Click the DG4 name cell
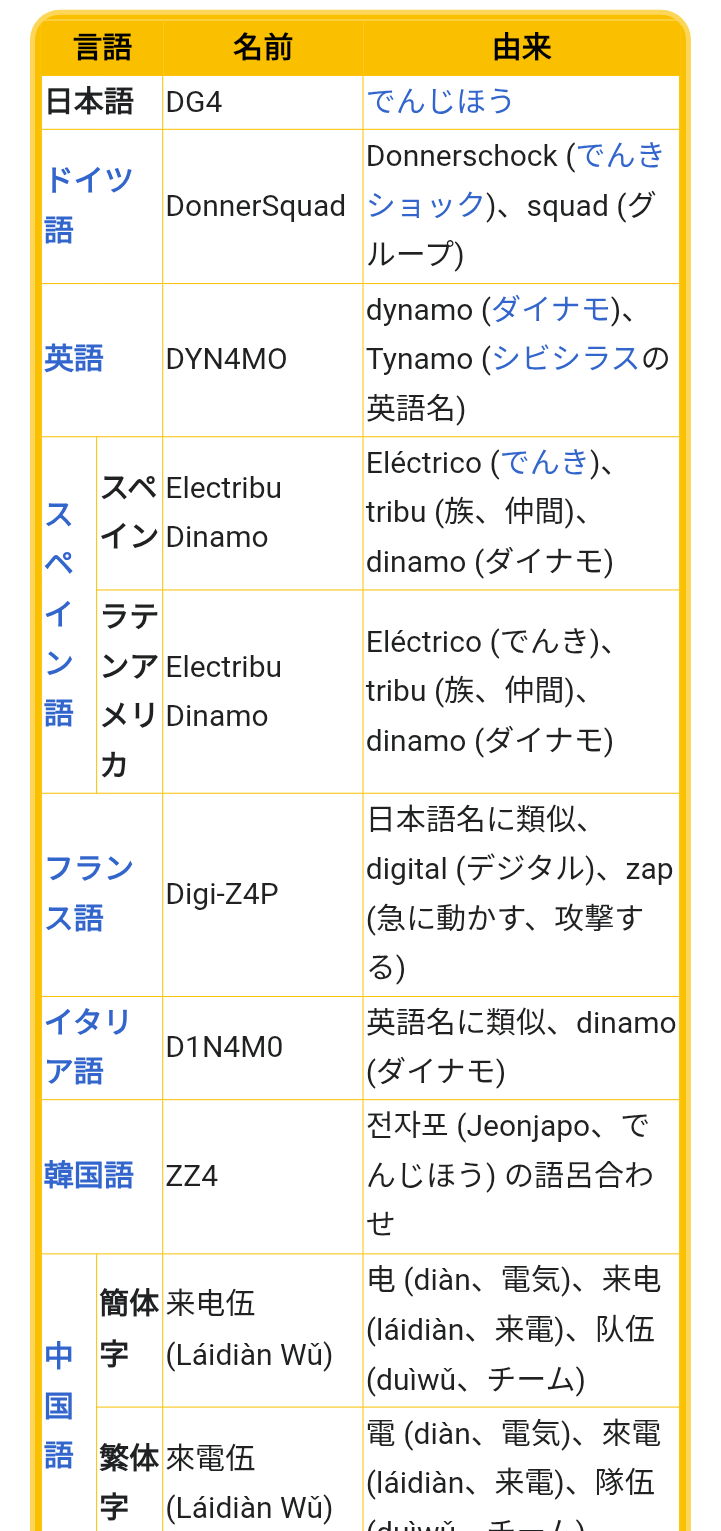Image resolution: width=721 pixels, height=1531 pixels. pyautogui.click(x=194, y=102)
